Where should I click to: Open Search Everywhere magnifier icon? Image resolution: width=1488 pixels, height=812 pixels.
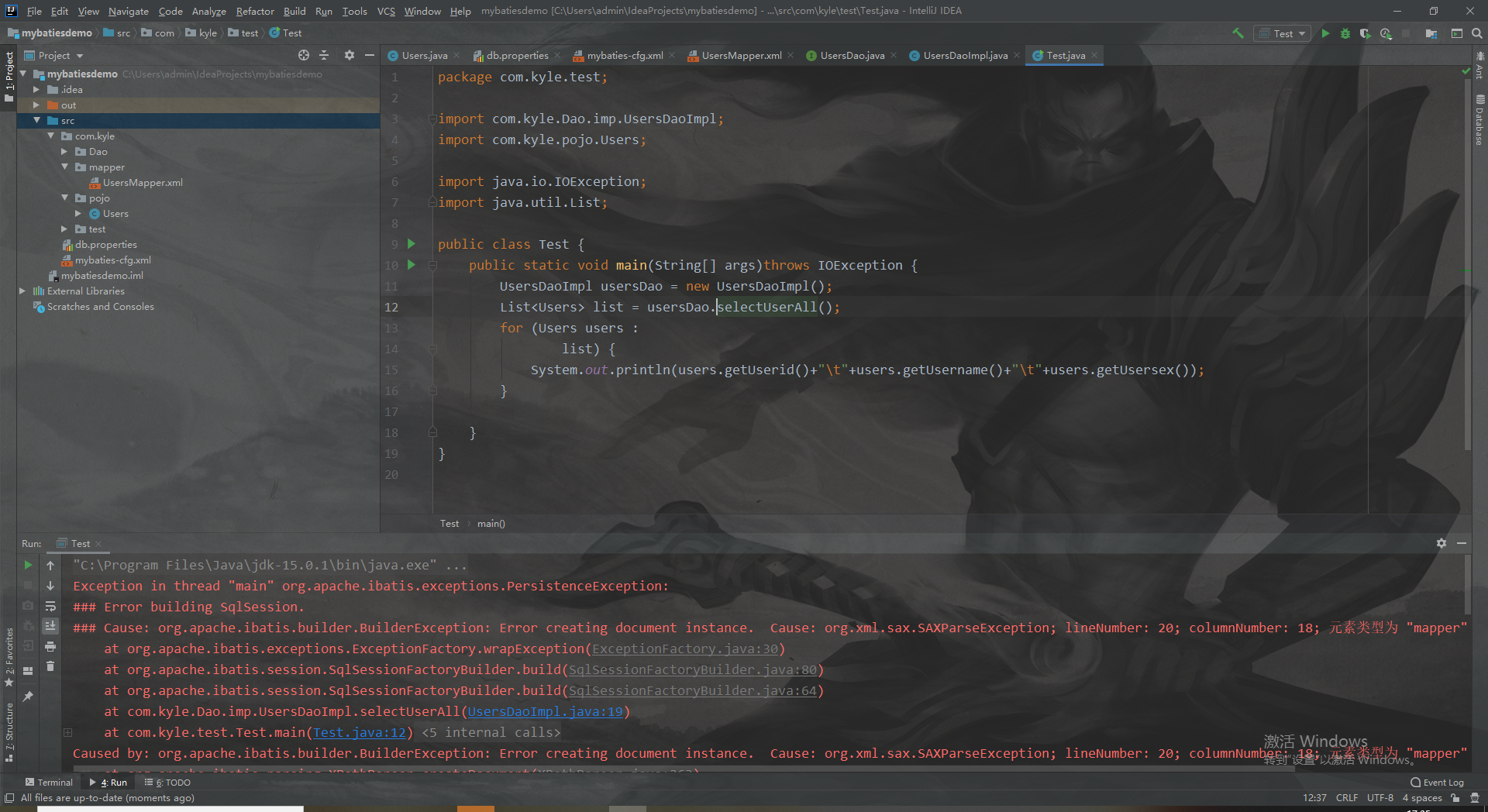(x=1477, y=33)
